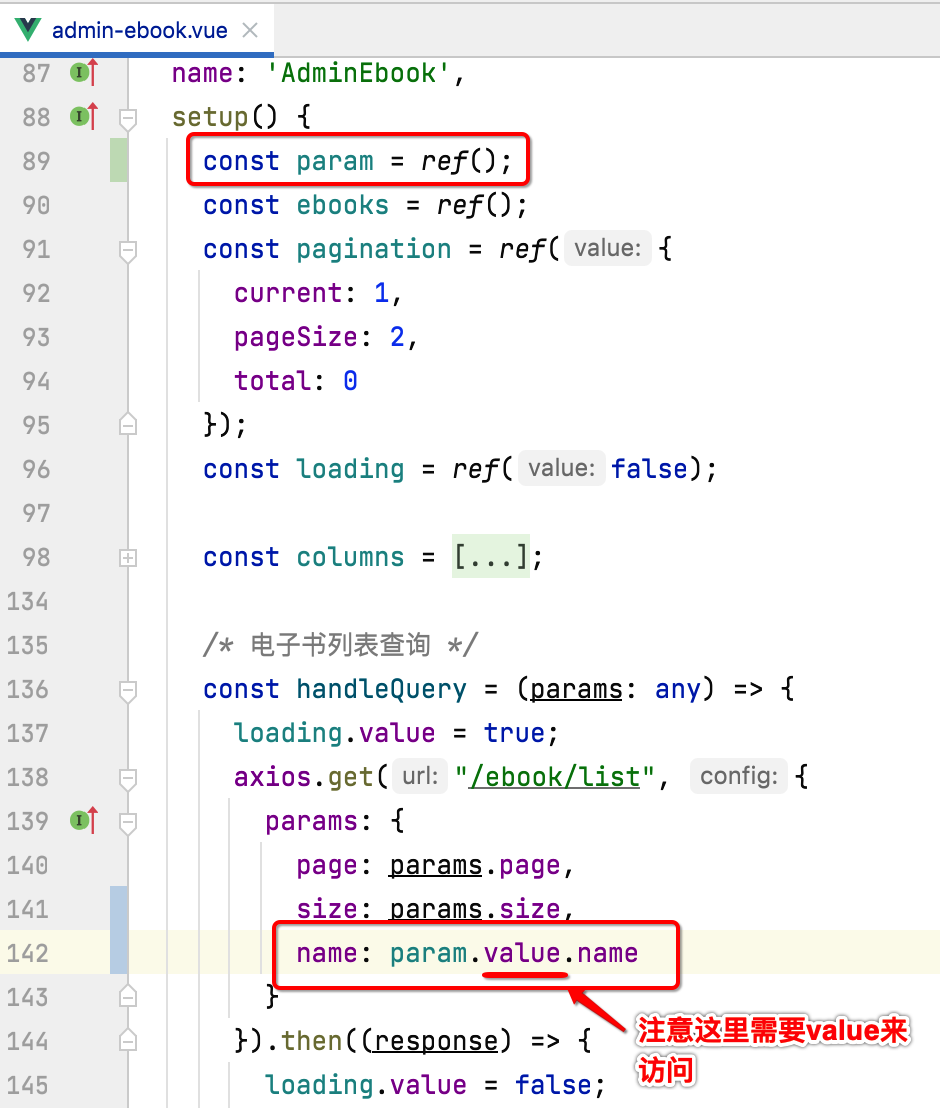Click the false value on line 96

coord(649,468)
